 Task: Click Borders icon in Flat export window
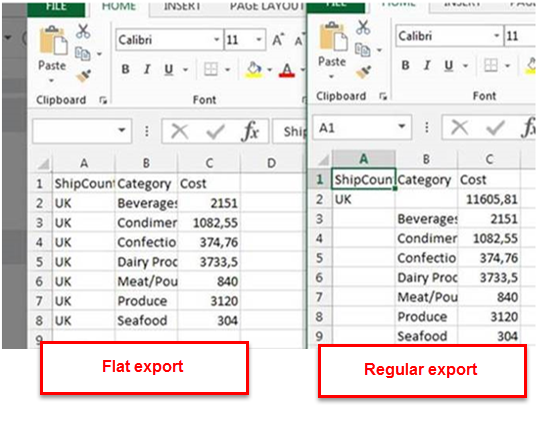[211, 69]
